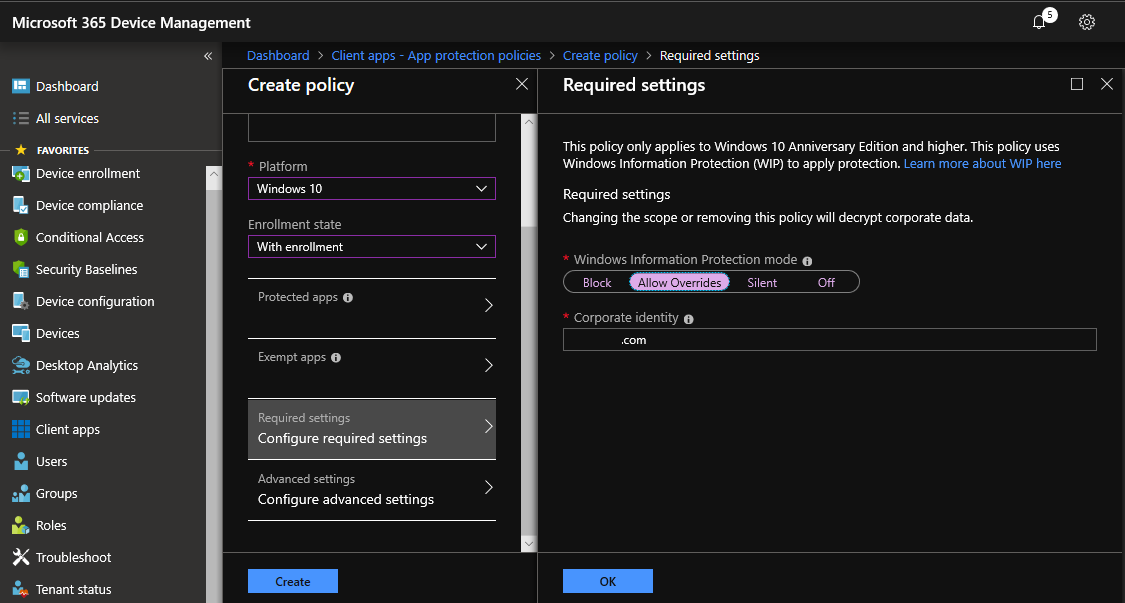1125x603 pixels.
Task: Click the All services list icon
Action: [21, 118]
